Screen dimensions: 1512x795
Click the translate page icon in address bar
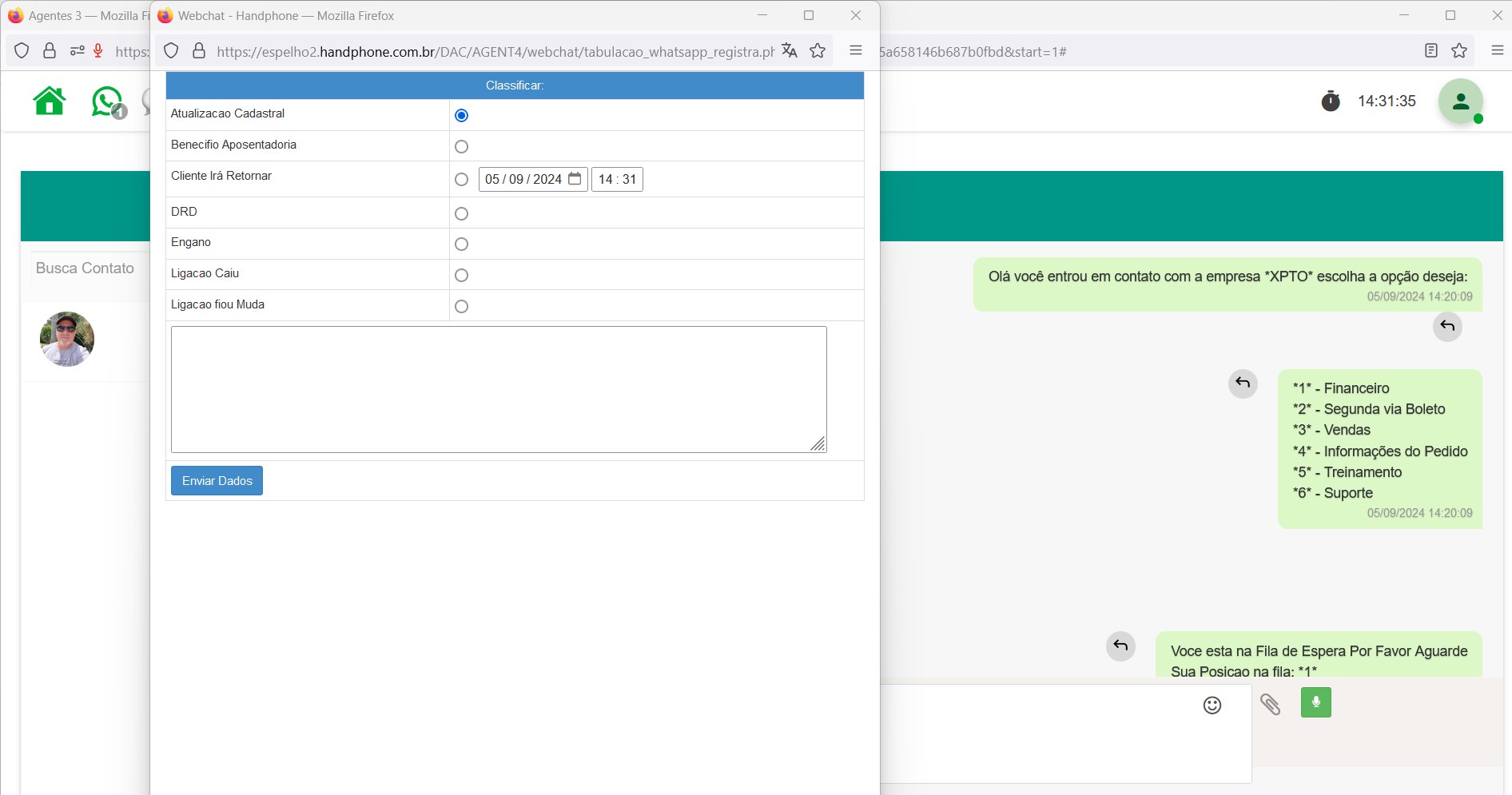coord(790,51)
